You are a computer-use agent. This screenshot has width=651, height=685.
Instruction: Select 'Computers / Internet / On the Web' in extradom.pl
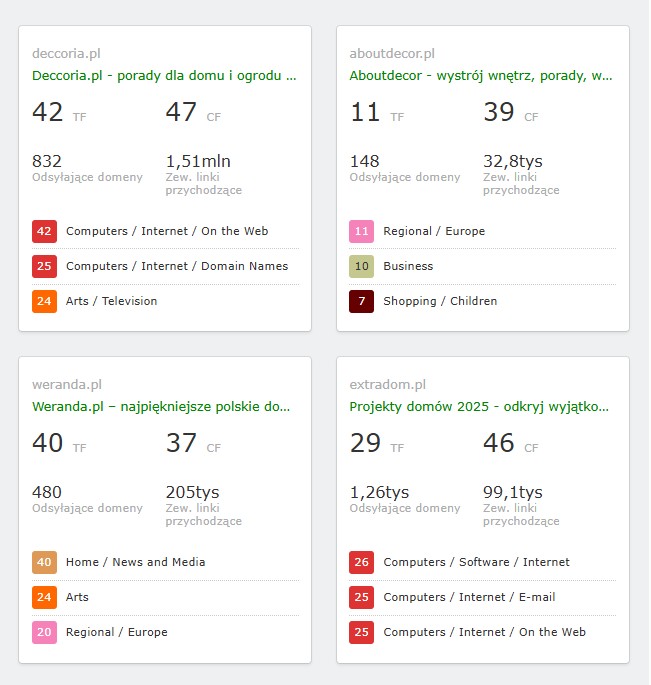tap(485, 632)
